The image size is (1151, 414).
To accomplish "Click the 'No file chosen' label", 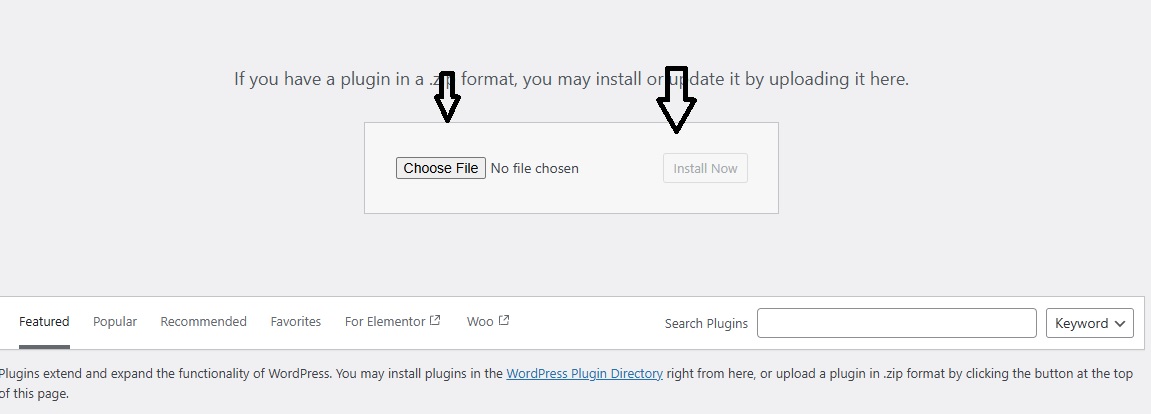I will pyautogui.click(x=534, y=168).
